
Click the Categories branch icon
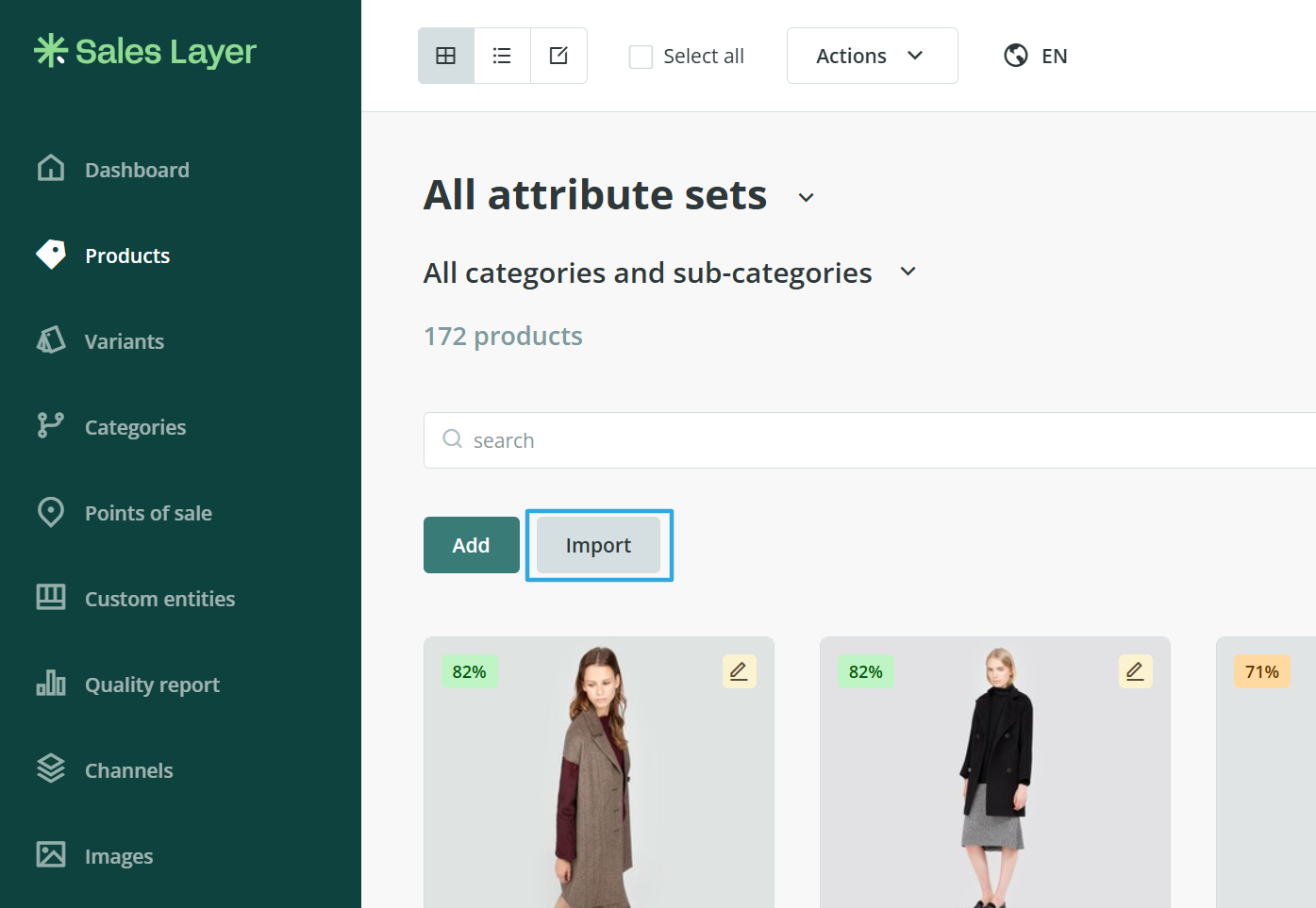coord(51,425)
